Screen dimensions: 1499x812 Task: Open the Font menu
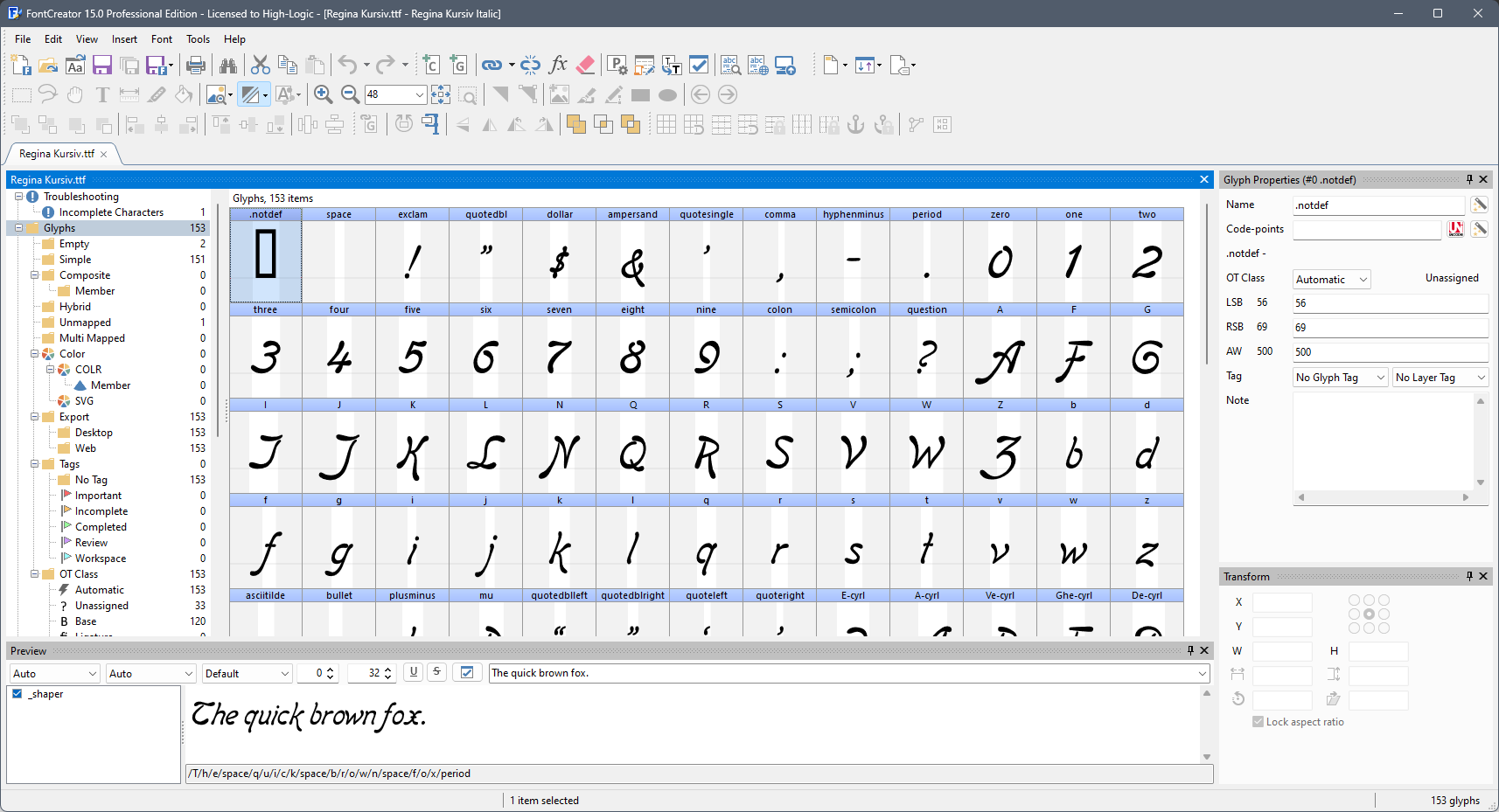(x=162, y=39)
